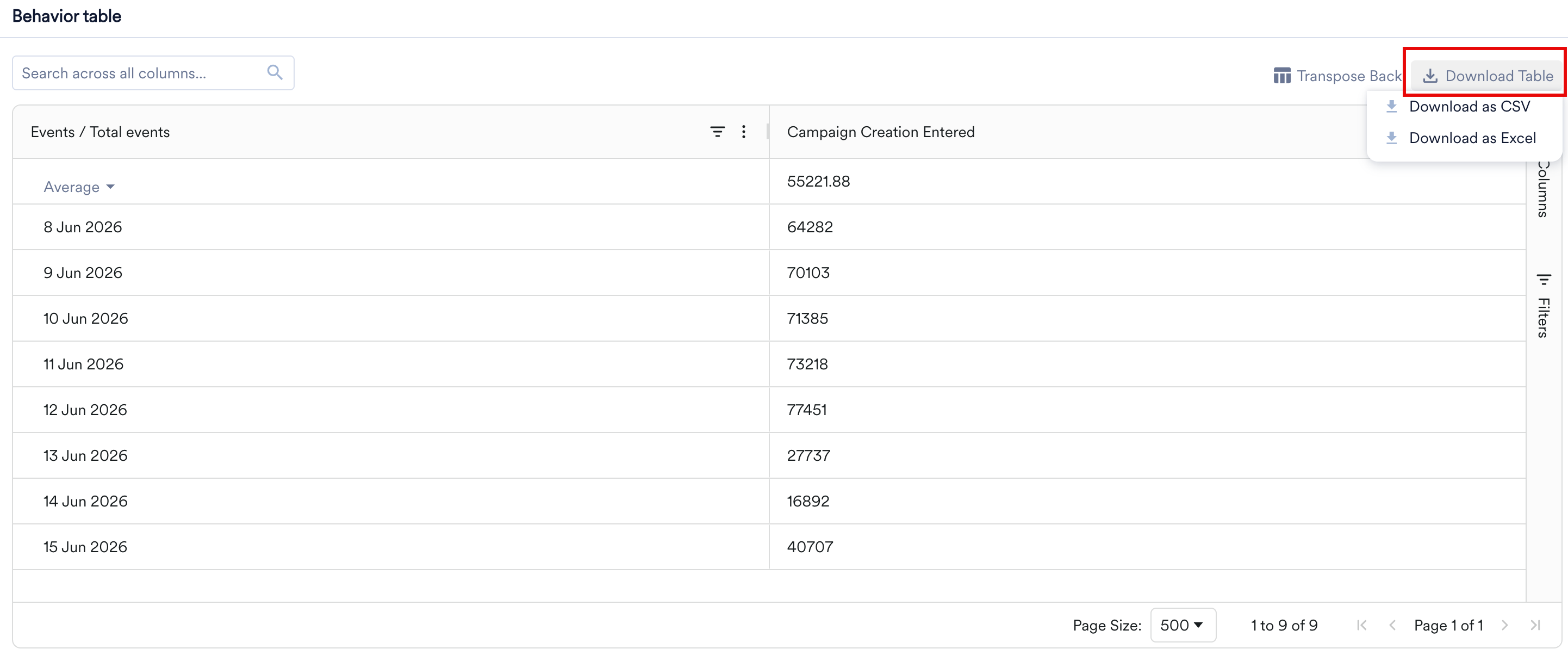
Task: Select the 8 Jun 2026 row label
Action: coord(83,227)
